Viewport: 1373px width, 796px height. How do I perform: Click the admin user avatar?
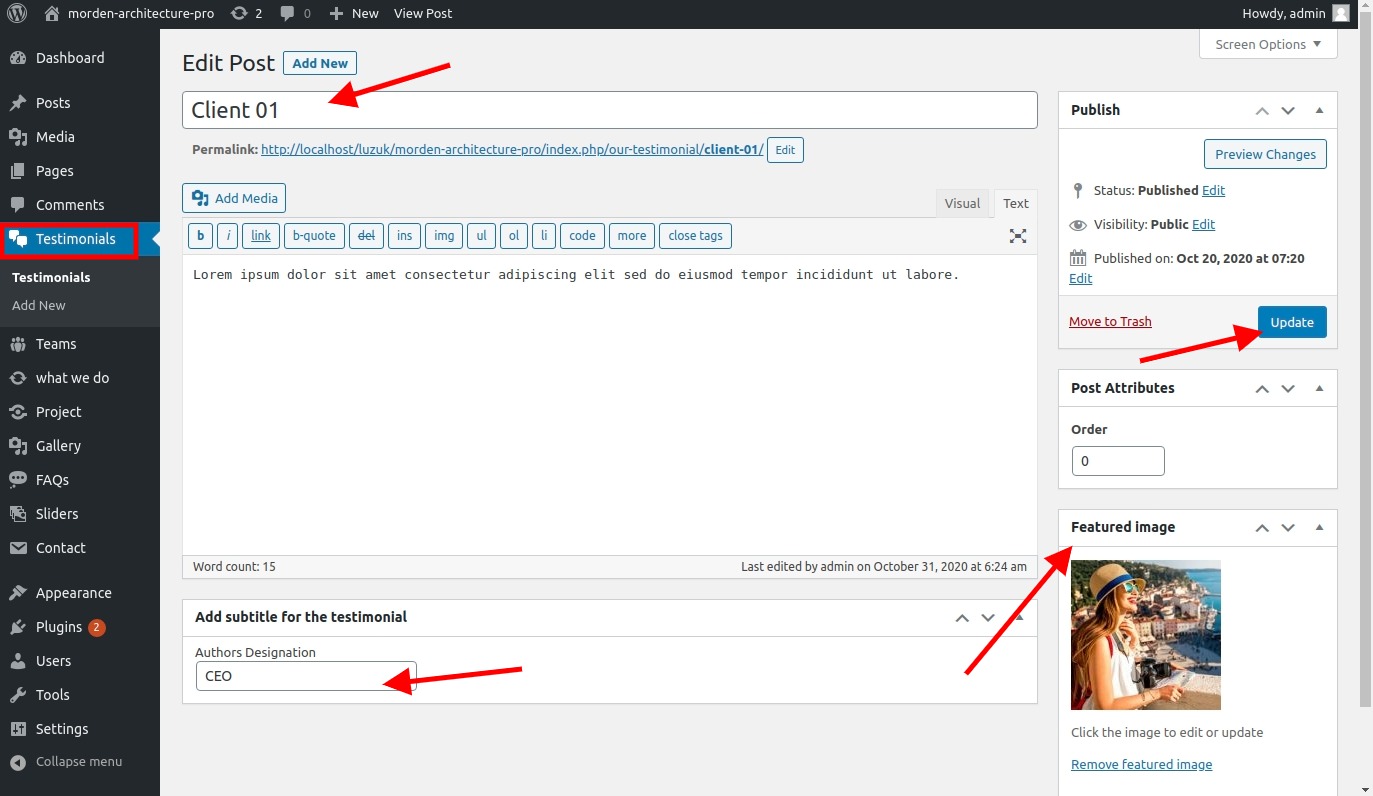[x=1341, y=13]
